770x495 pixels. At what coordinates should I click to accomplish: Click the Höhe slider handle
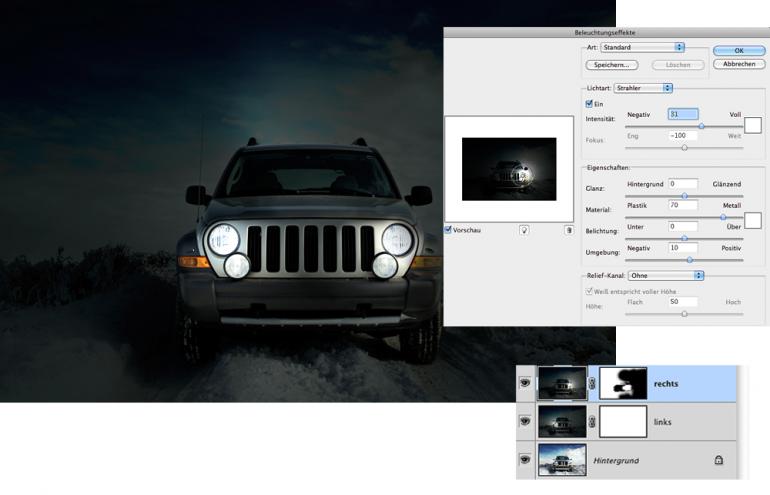(x=684, y=314)
